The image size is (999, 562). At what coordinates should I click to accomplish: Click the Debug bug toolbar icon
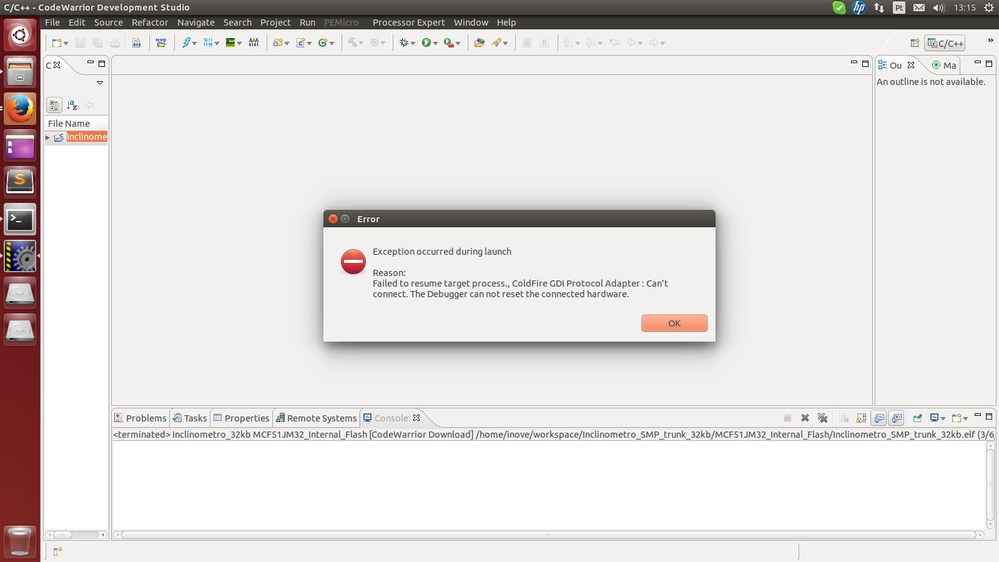pos(403,43)
